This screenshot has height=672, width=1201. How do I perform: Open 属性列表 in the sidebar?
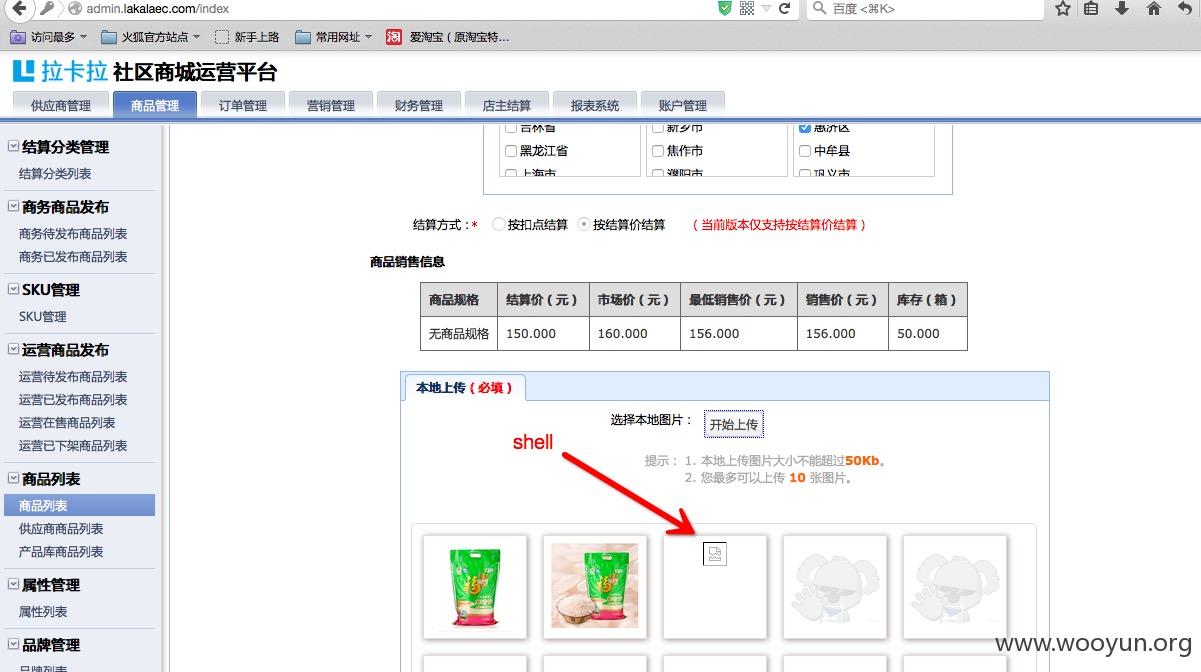click(x=43, y=612)
